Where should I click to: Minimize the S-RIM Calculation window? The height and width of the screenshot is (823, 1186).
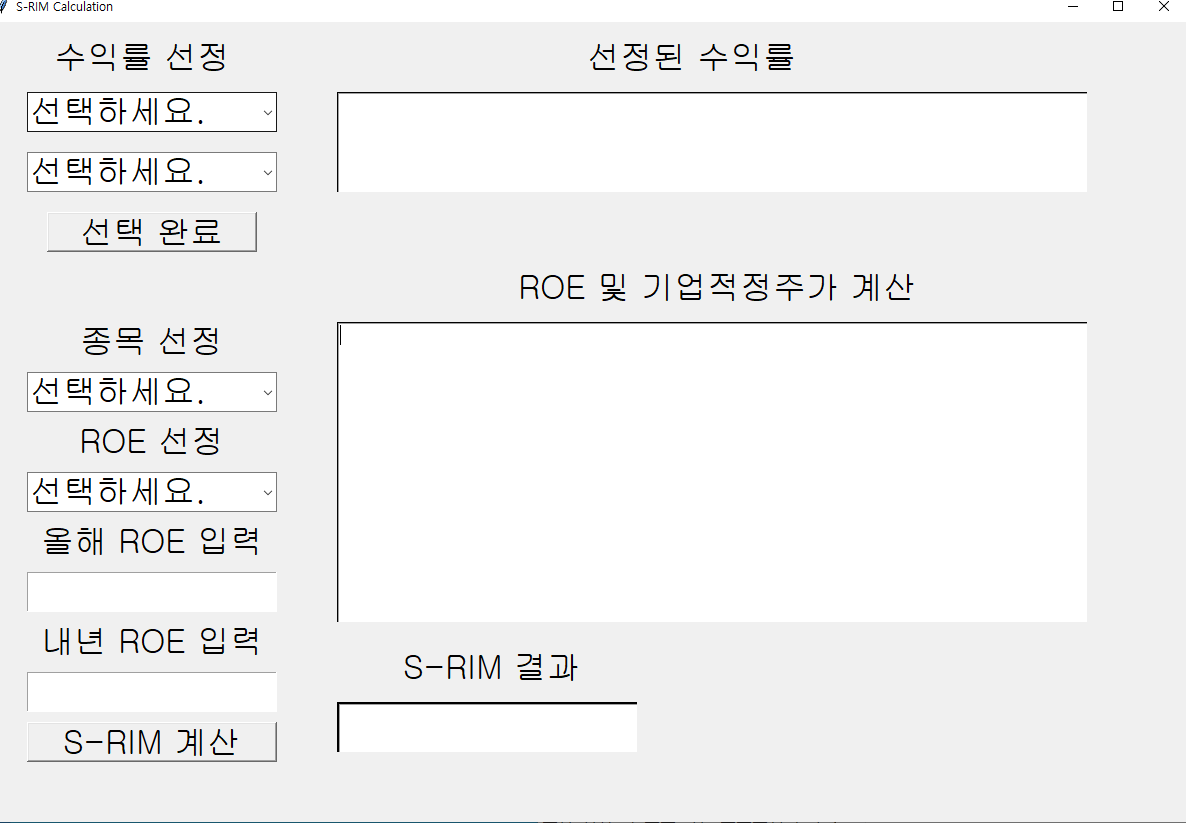point(1072,7)
